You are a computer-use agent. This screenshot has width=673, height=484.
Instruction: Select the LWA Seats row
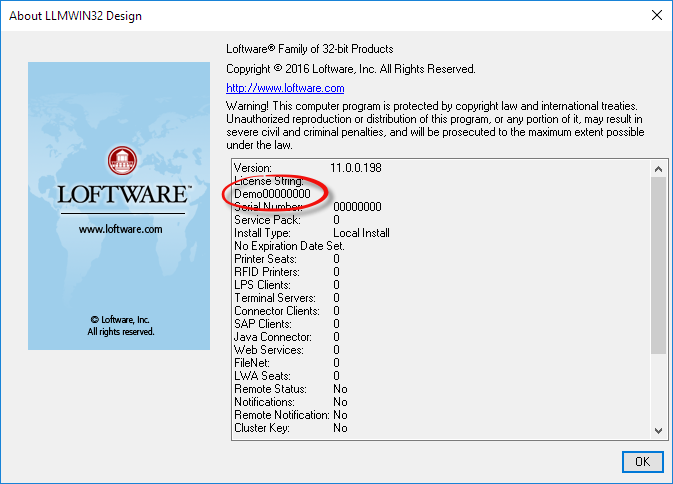pos(287,376)
